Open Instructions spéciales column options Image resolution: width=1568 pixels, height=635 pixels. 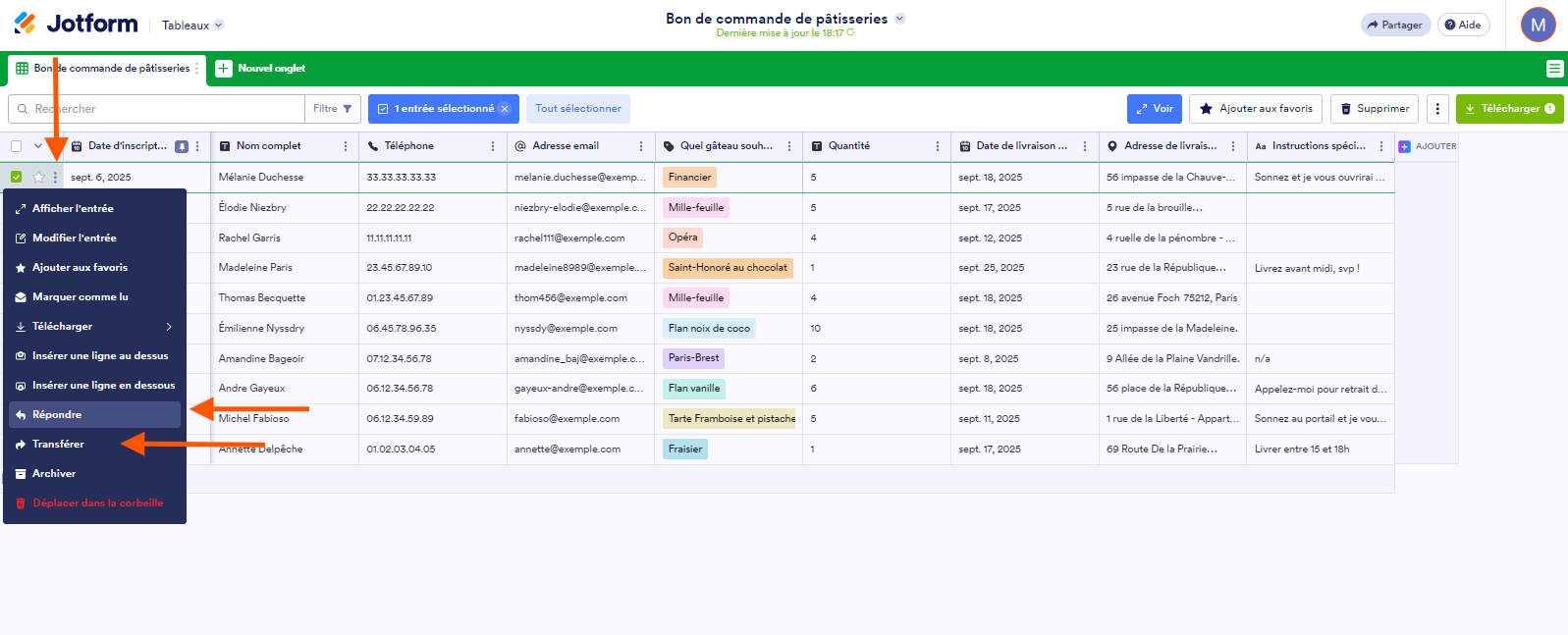1381,146
